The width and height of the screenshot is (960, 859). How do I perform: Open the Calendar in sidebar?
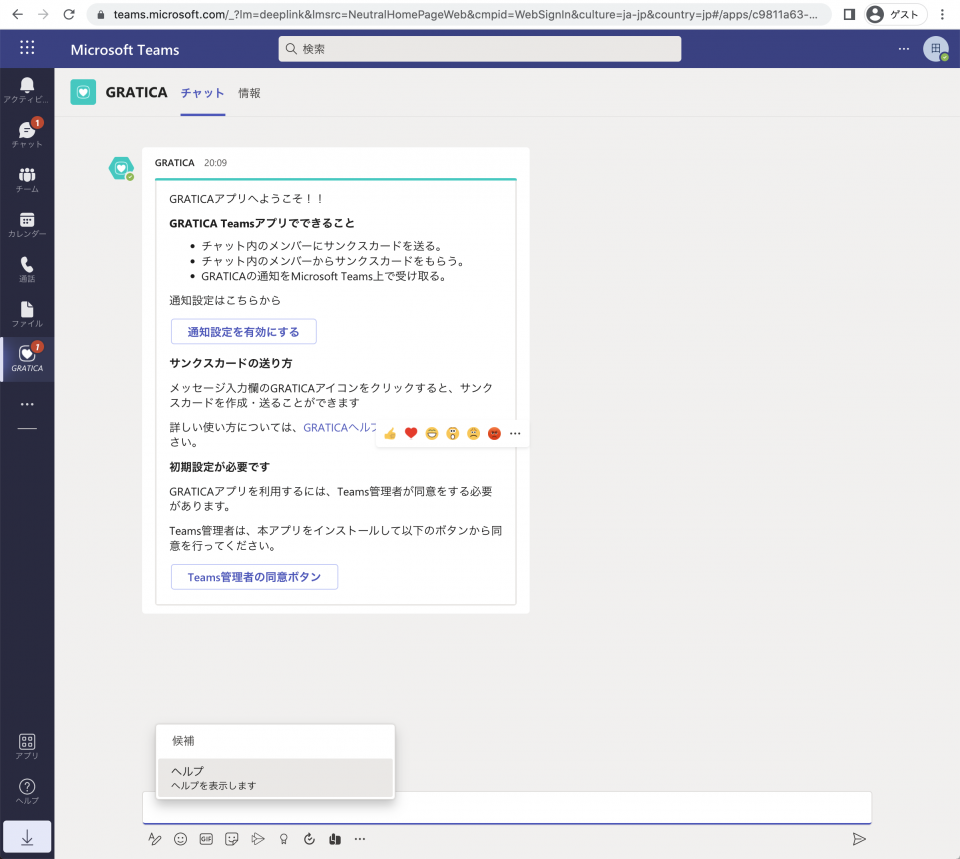tap(27, 225)
